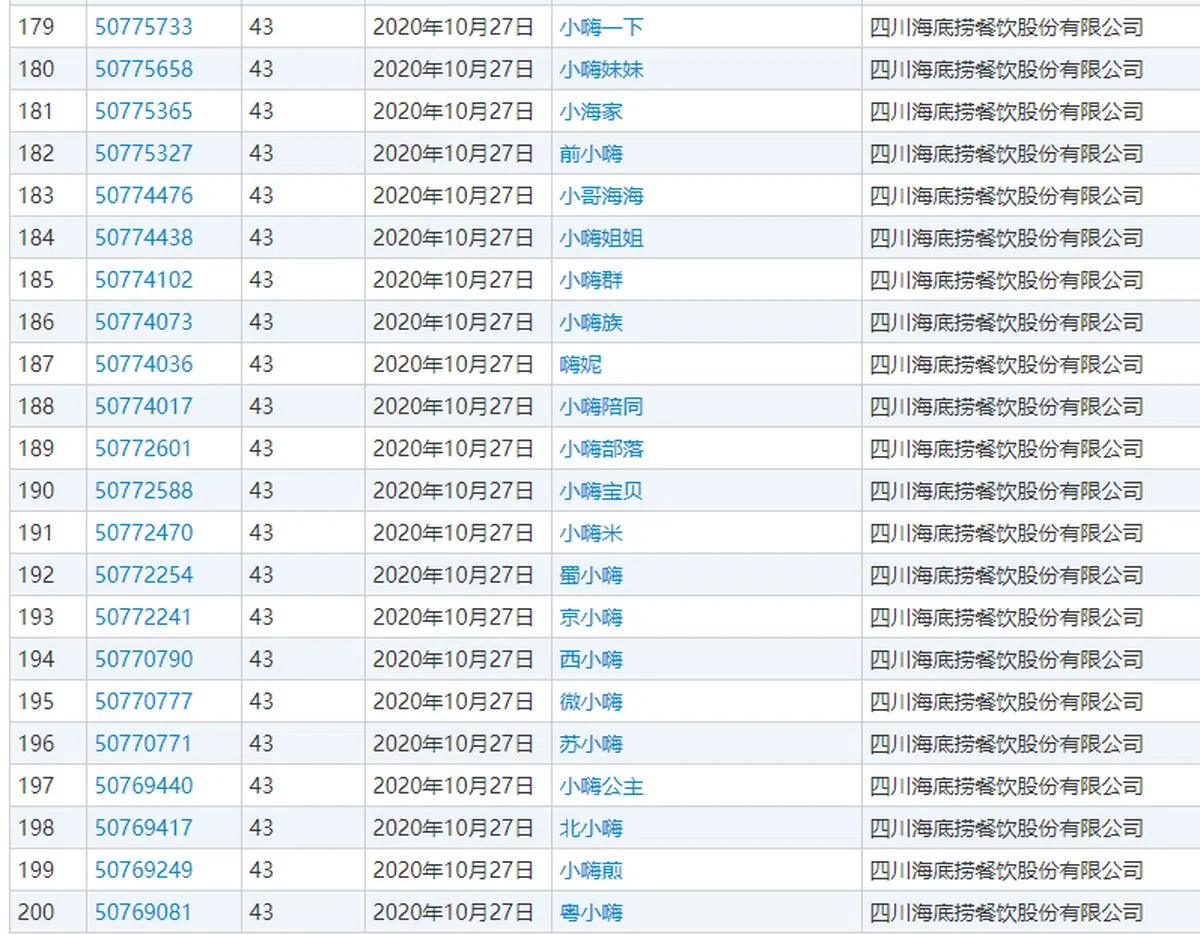Image resolution: width=1200 pixels, height=935 pixels.
Task: View the 小嗨公主 trademark entry
Action: [x=599, y=786]
